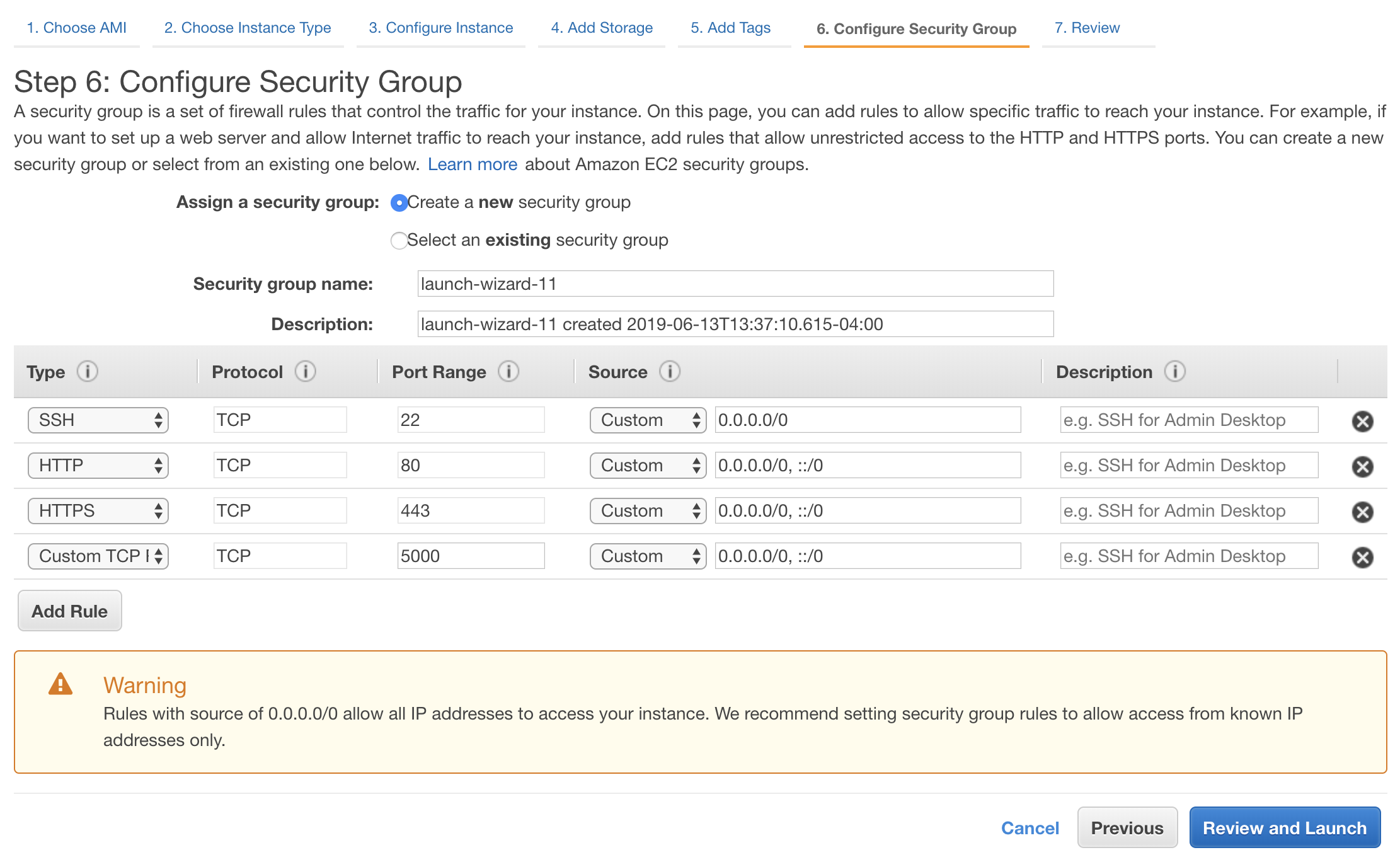Remove the HTTP port 80 rule
This screenshot has width=1400, height=867.
(1363, 466)
